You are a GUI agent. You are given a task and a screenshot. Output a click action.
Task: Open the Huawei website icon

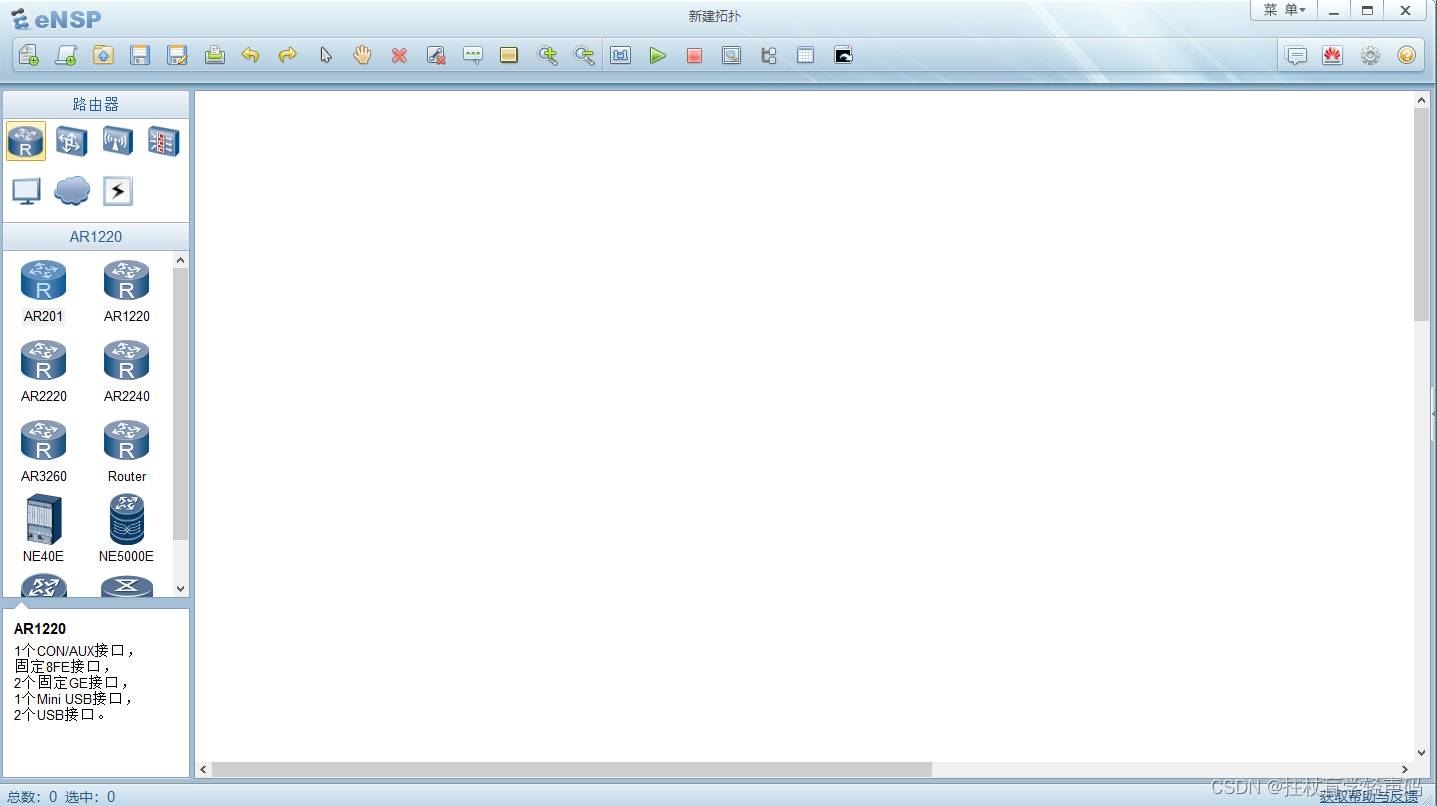coord(1332,55)
